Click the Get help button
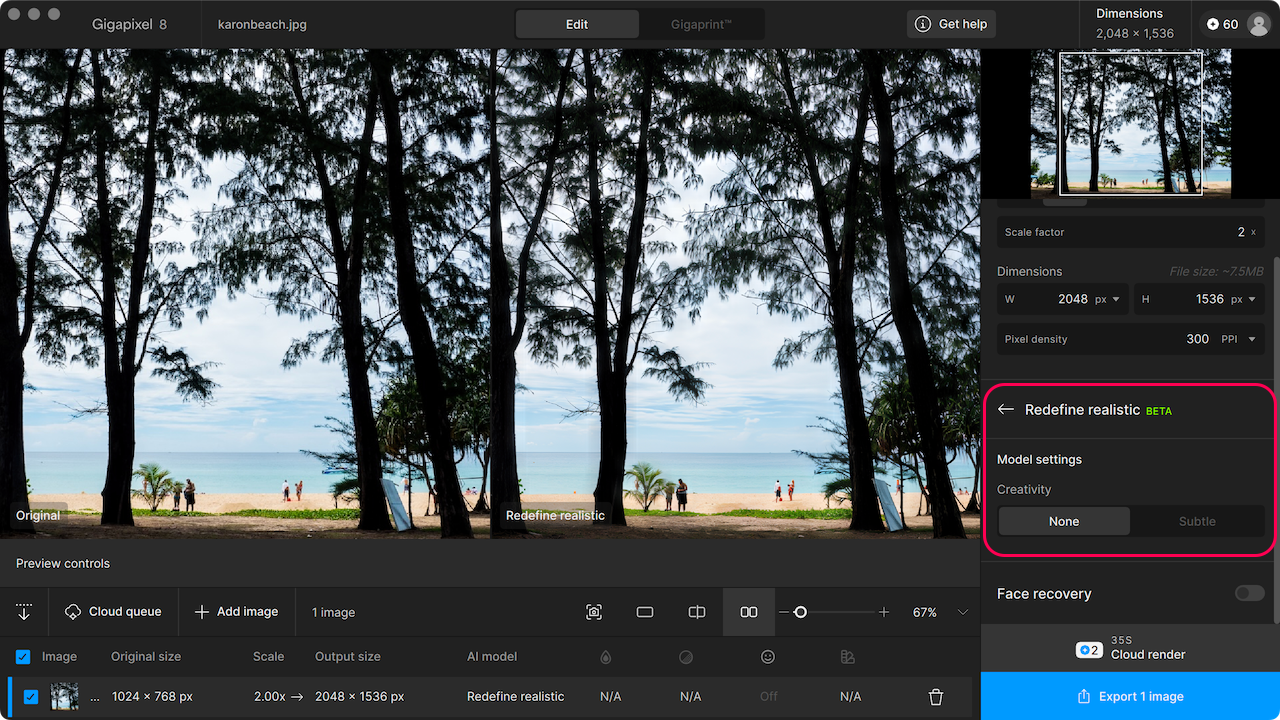 pyautogui.click(x=952, y=24)
